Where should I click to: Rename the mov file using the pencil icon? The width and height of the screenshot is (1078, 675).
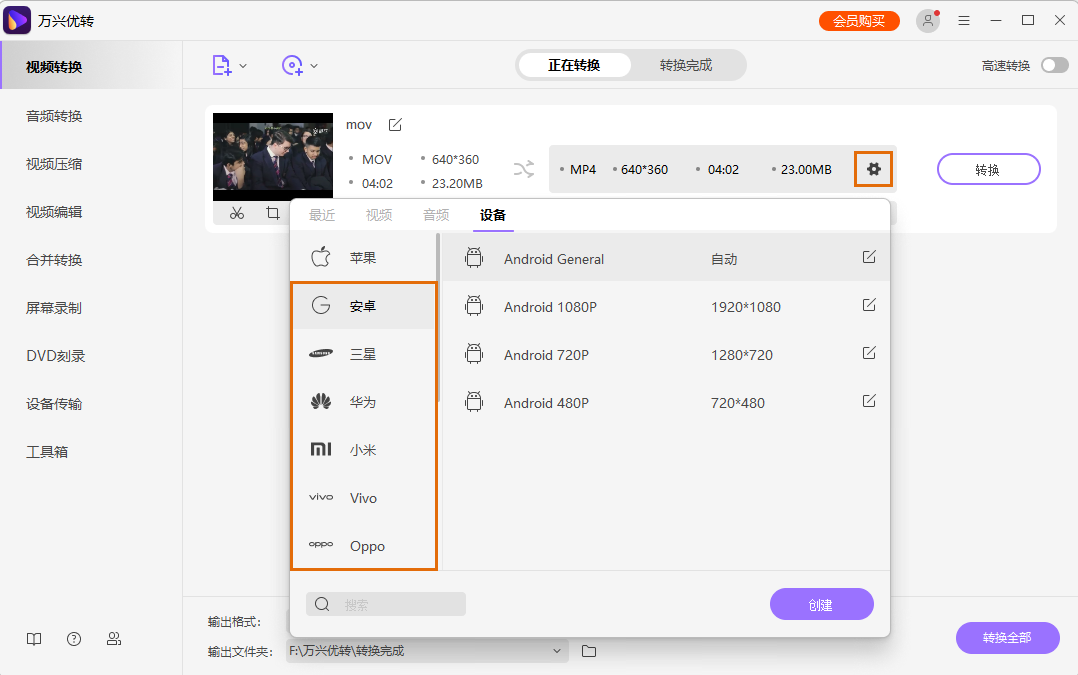point(394,124)
